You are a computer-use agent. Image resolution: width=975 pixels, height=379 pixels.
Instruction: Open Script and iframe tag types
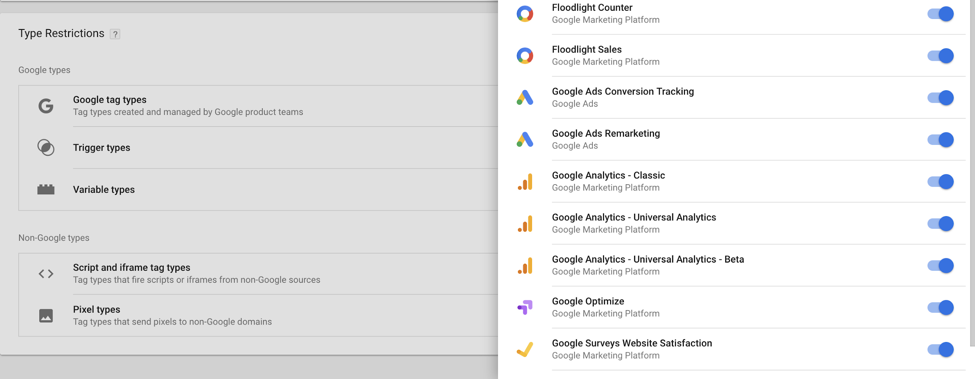point(258,274)
